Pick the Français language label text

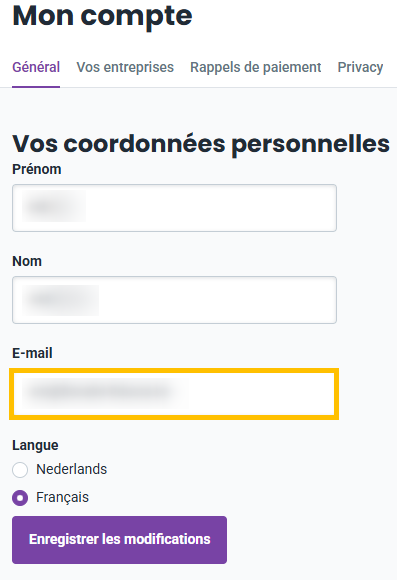[62, 497]
